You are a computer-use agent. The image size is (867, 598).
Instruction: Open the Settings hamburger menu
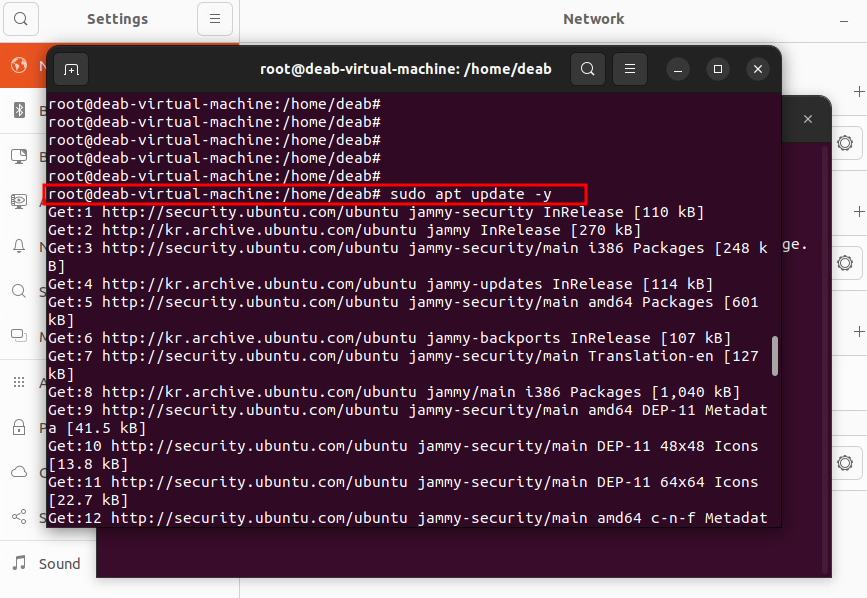(x=215, y=19)
